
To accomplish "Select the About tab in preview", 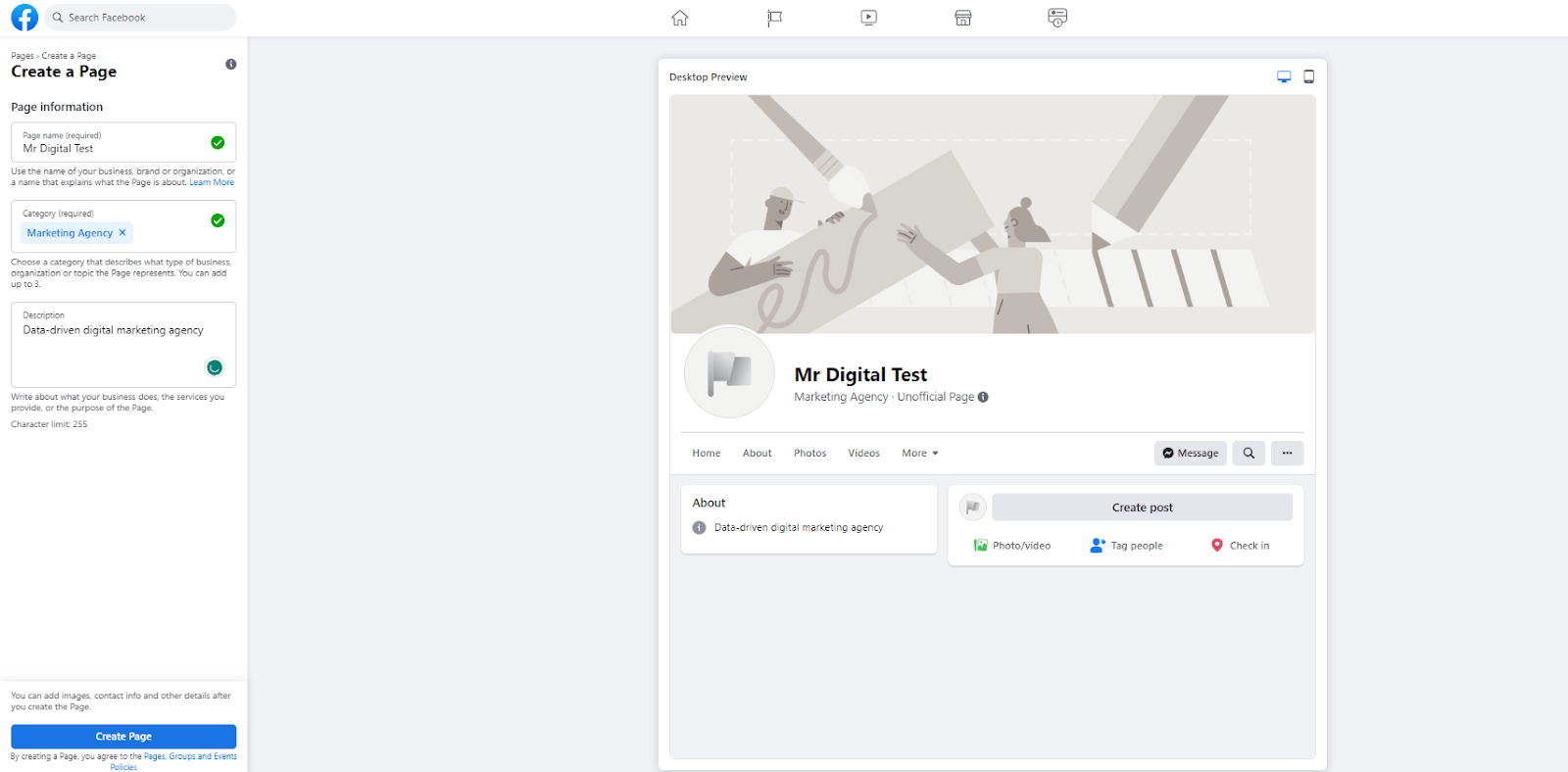I will (757, 454).
